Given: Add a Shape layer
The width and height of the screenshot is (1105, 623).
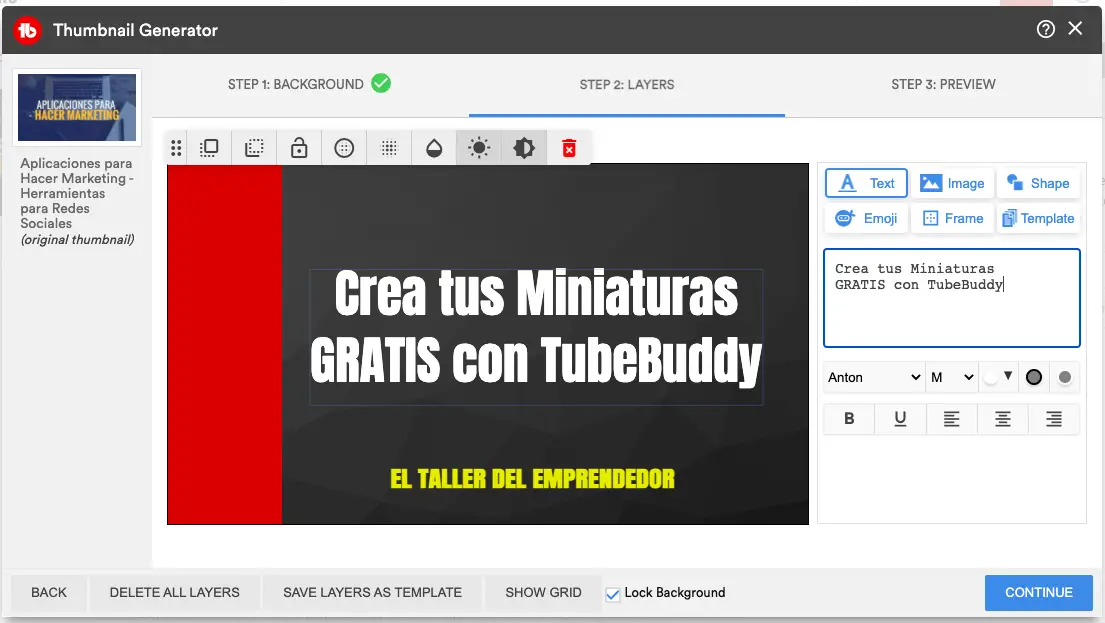Looking at the screenshot, I should pos(1039,183).
